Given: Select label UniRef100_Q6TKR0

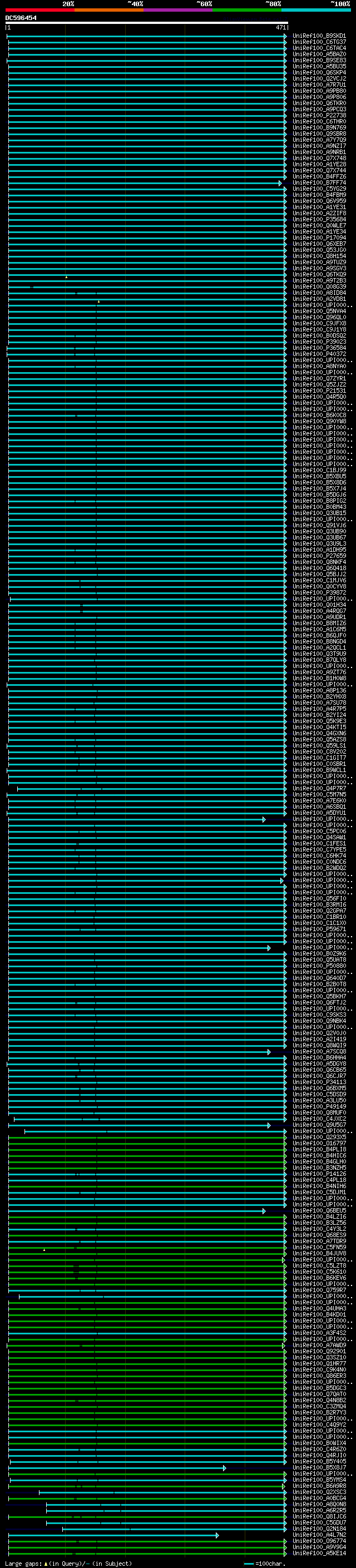Looking at the screenshot, I should [319, 103].
